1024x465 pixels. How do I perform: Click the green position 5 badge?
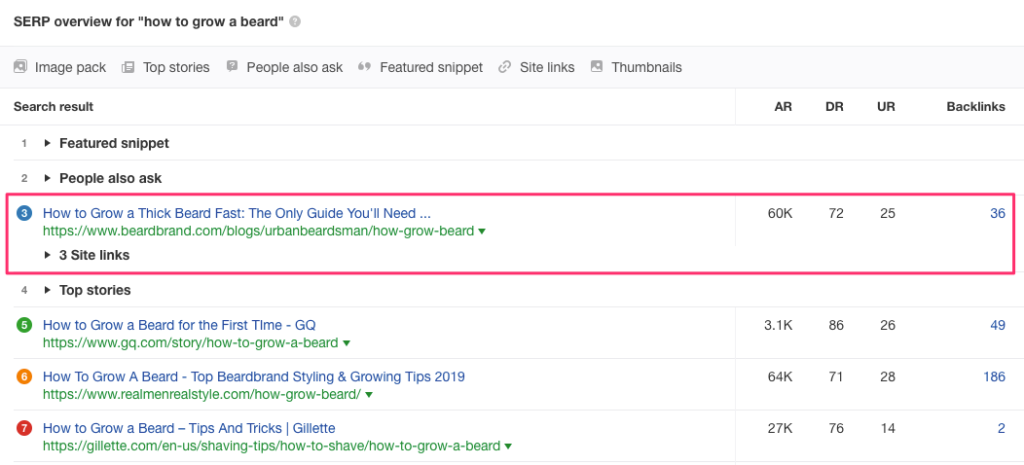click(x=24, y=325)
